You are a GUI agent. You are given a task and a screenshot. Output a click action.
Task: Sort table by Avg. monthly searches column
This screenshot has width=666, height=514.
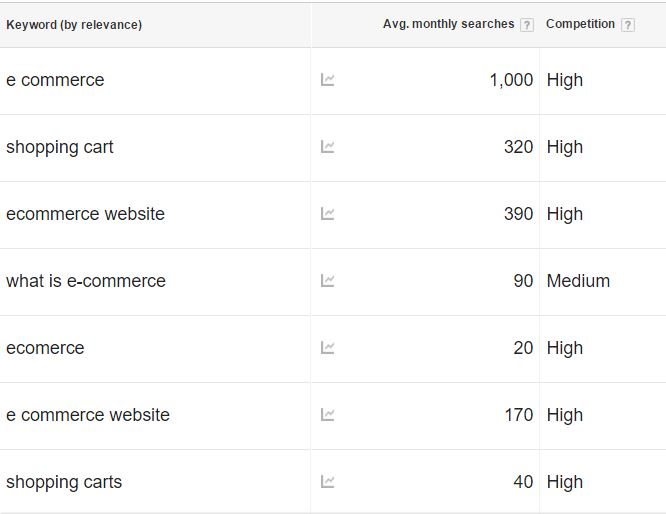449,24
